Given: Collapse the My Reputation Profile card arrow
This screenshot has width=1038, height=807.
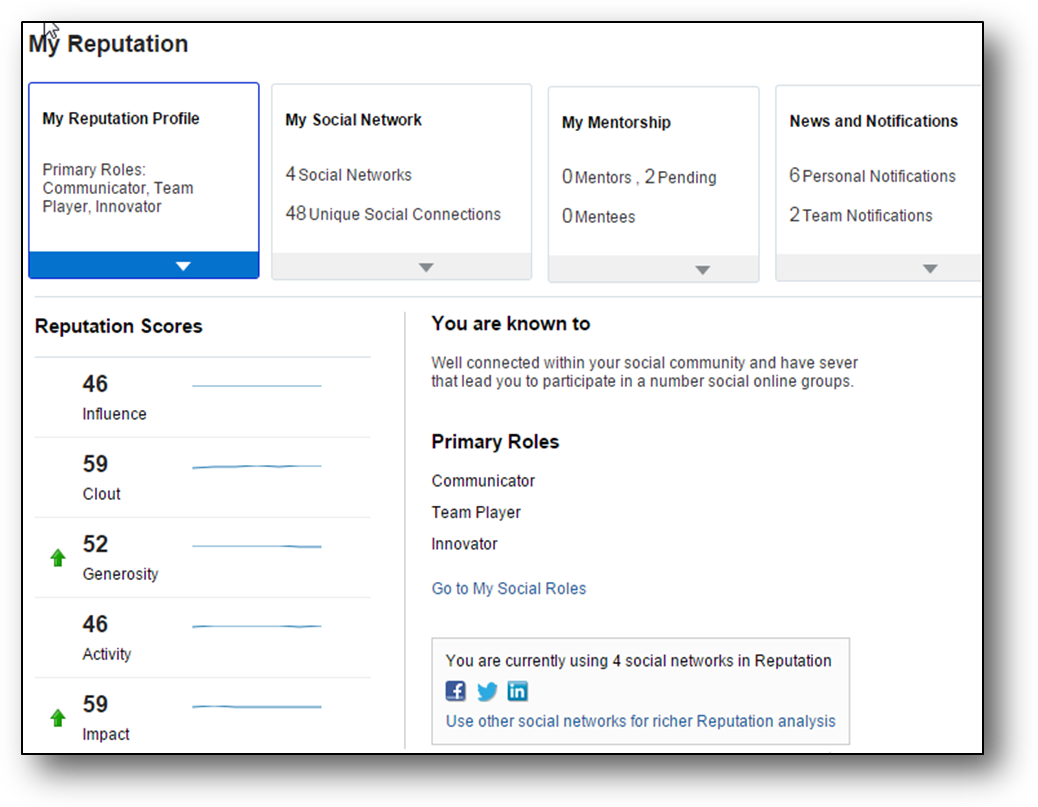Looking at the screenshot, I should pyautogui.click(x=183, y=266).
